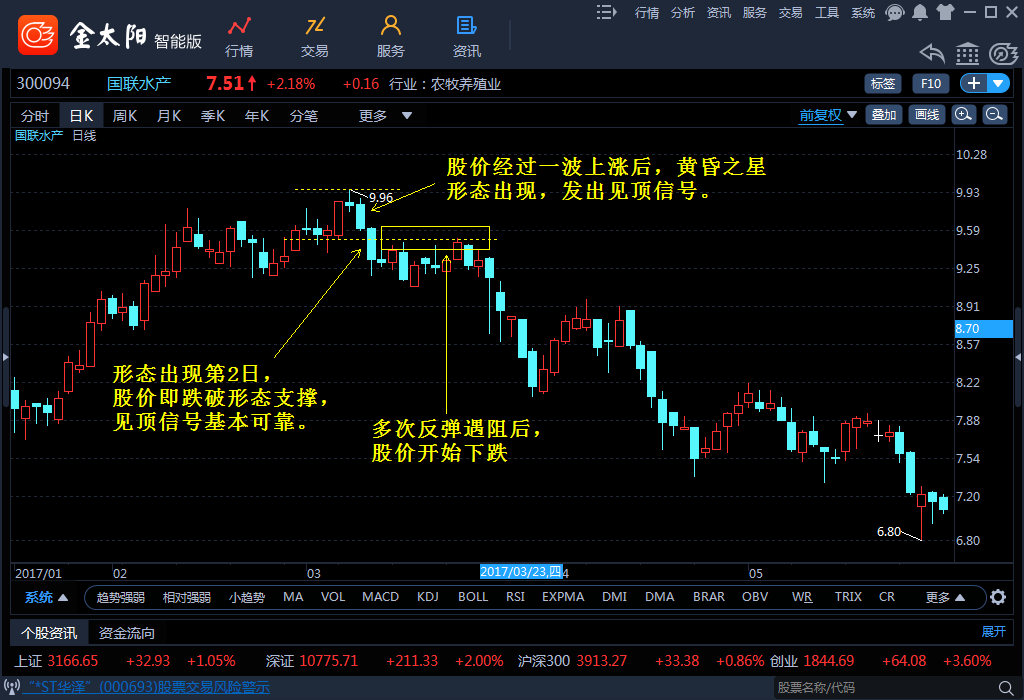Click the 资讯 news icon in toolbar

466,36
